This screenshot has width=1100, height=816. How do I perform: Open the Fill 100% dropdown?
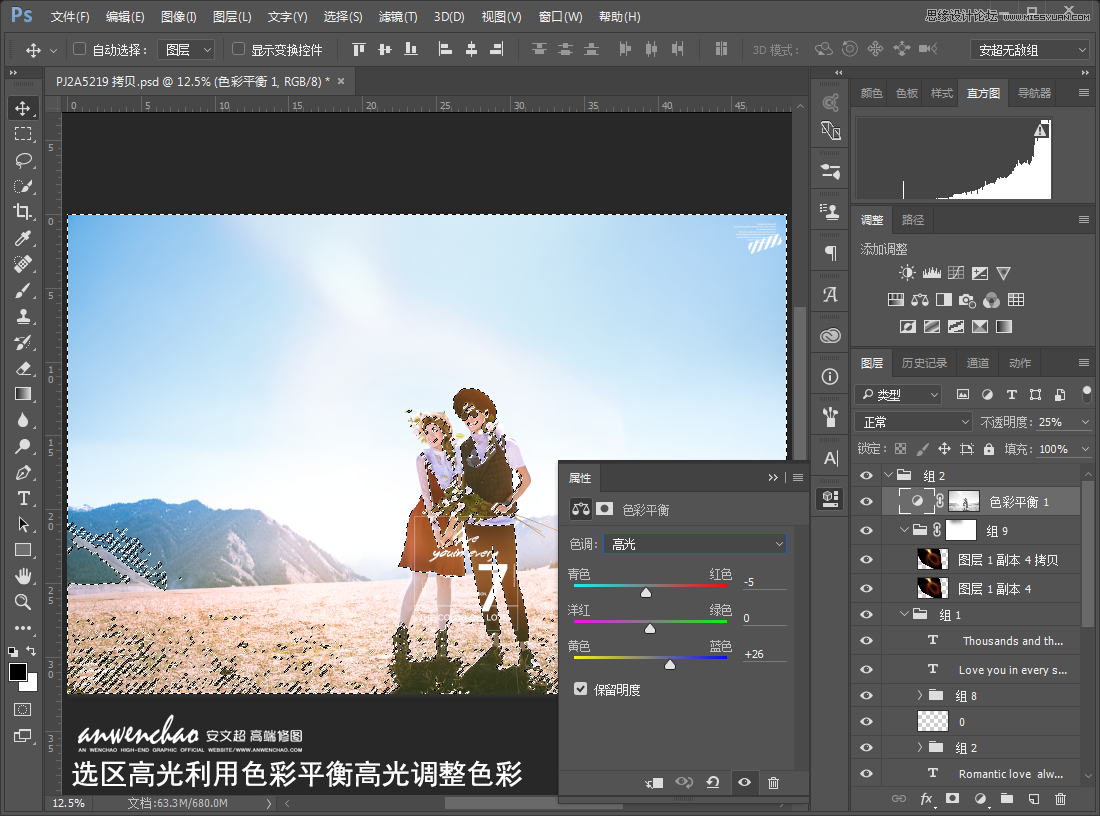[1085, 449]
